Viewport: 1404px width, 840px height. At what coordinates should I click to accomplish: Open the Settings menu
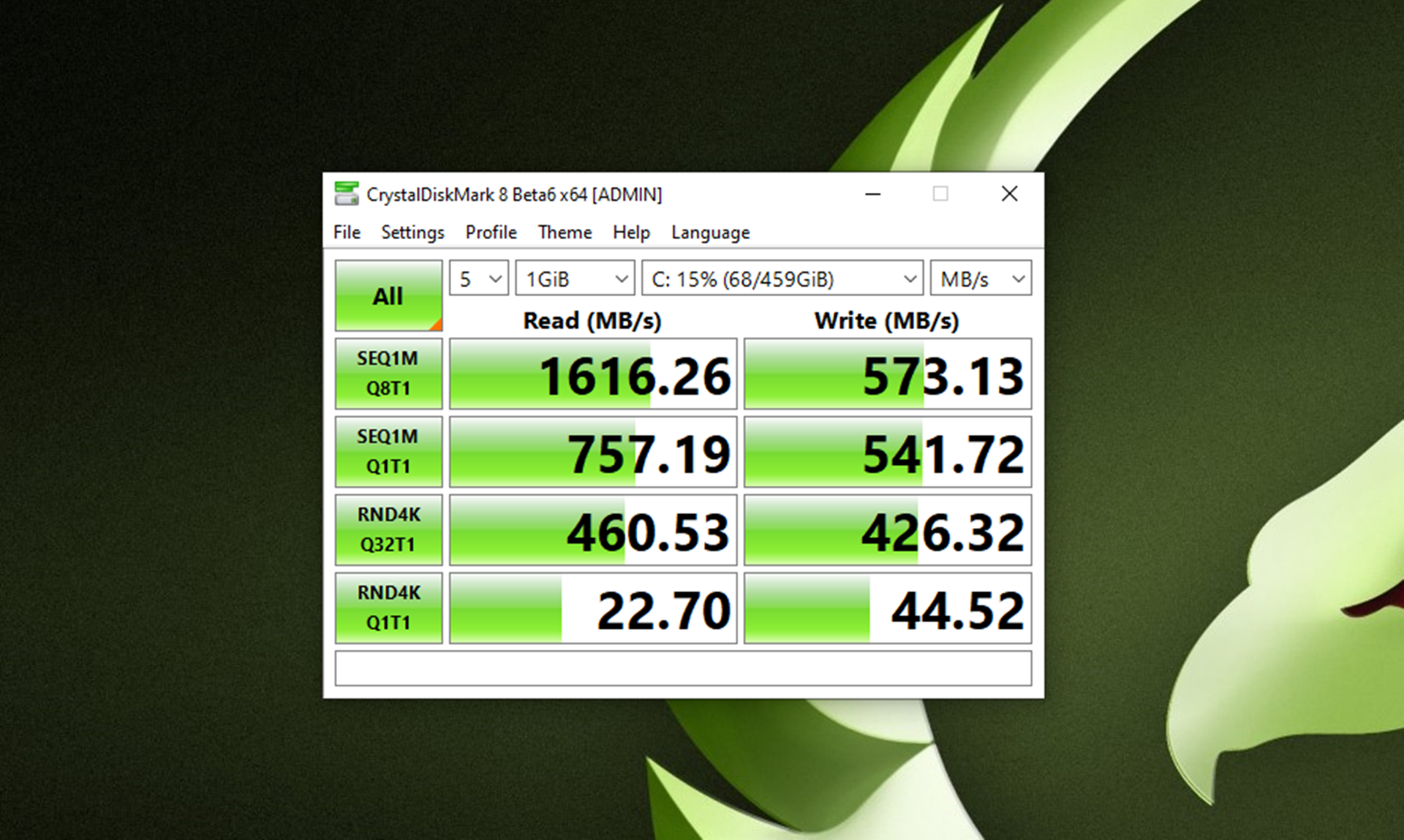click(412, 232)
